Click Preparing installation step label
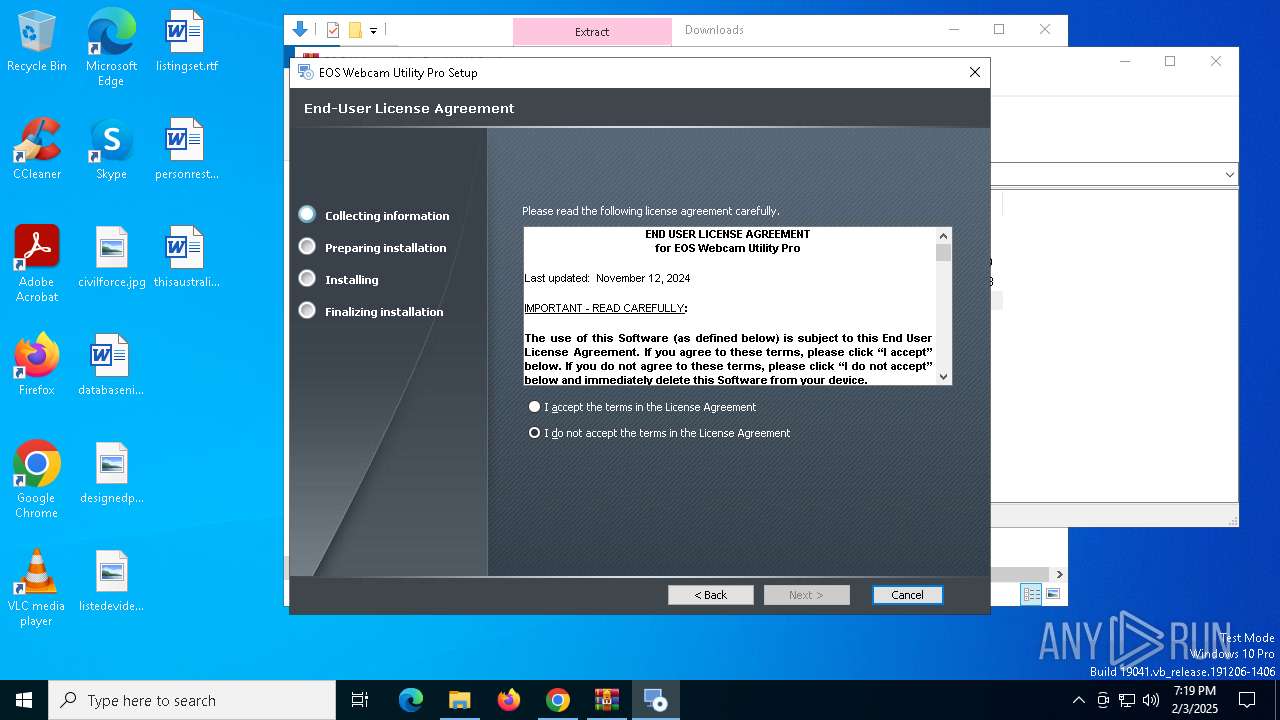Screen dimensions: 1280x720 tap(385, 248)
